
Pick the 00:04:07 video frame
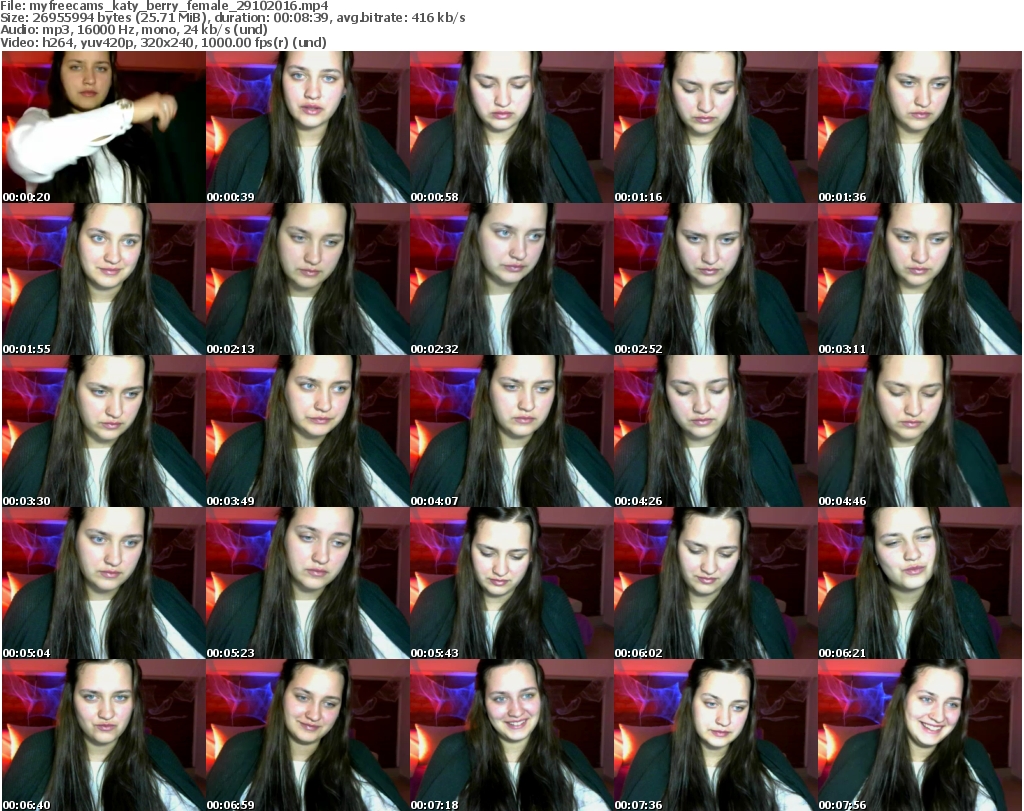[511, 432]
